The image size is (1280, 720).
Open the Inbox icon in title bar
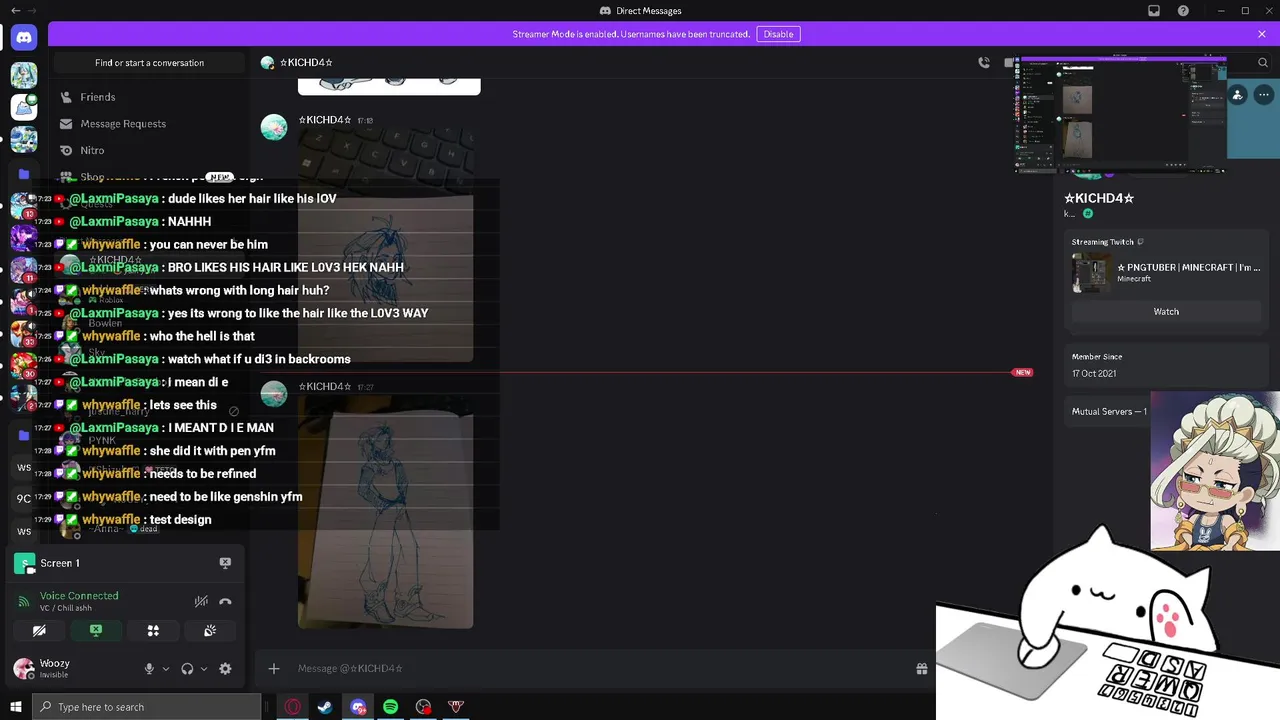coord(1154,11)
